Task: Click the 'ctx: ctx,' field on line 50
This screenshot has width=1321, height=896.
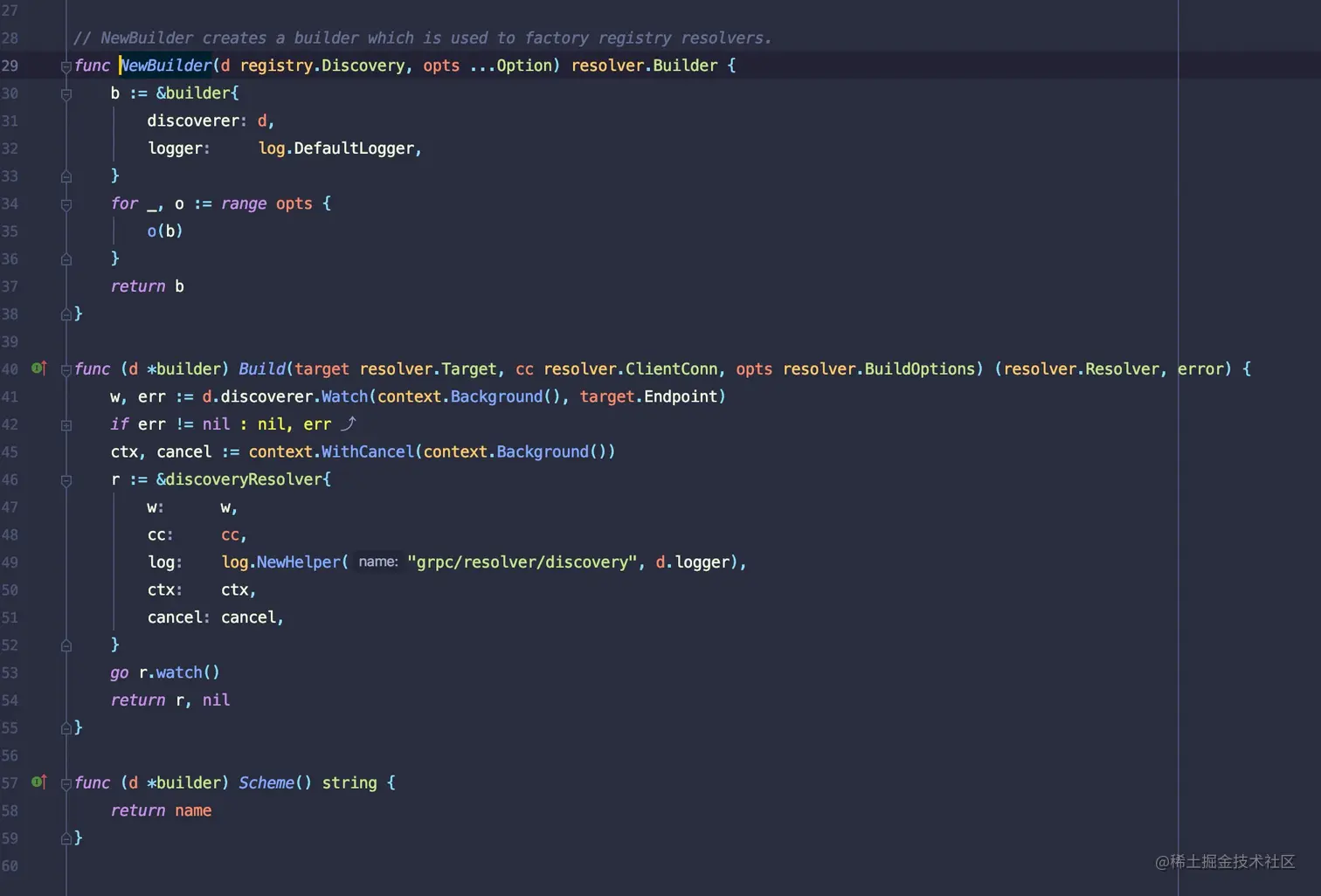Action: coord(202,589)
